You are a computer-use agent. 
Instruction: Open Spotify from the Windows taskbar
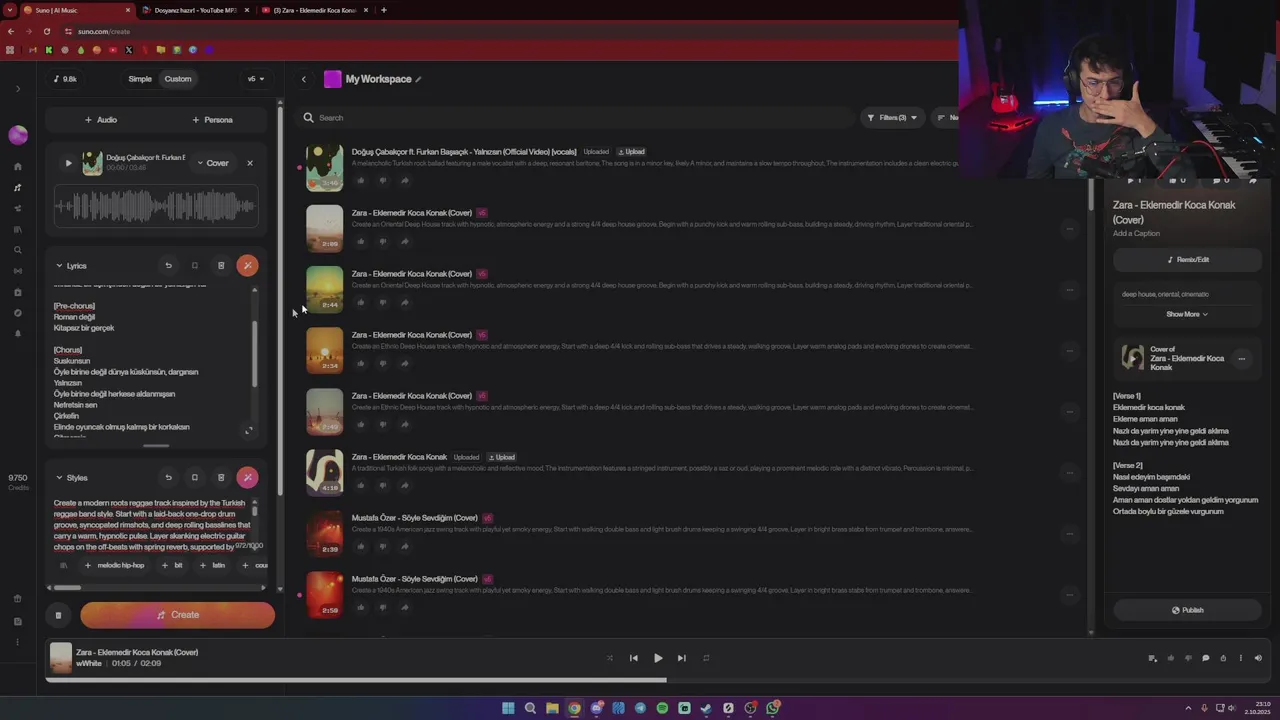(x=662, y=708)
